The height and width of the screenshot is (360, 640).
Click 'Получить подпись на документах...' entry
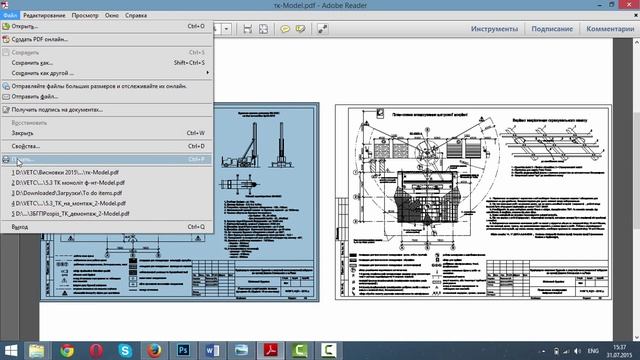pos(107,110)
